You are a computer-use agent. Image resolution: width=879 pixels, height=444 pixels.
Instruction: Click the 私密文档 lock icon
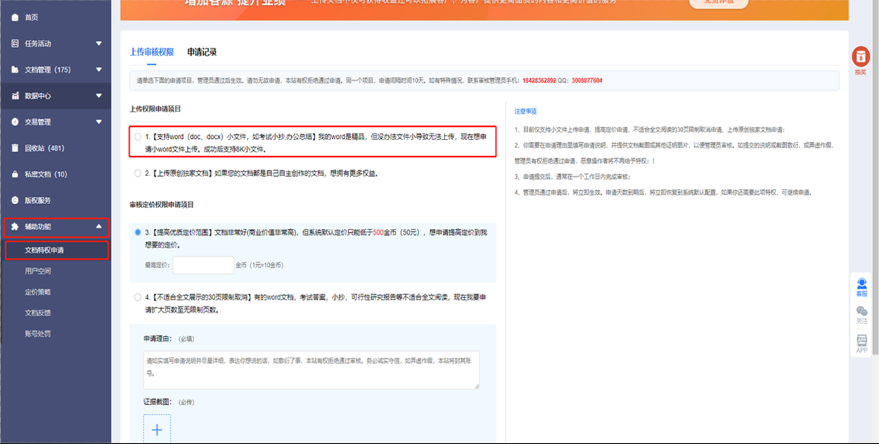[14, 174]
